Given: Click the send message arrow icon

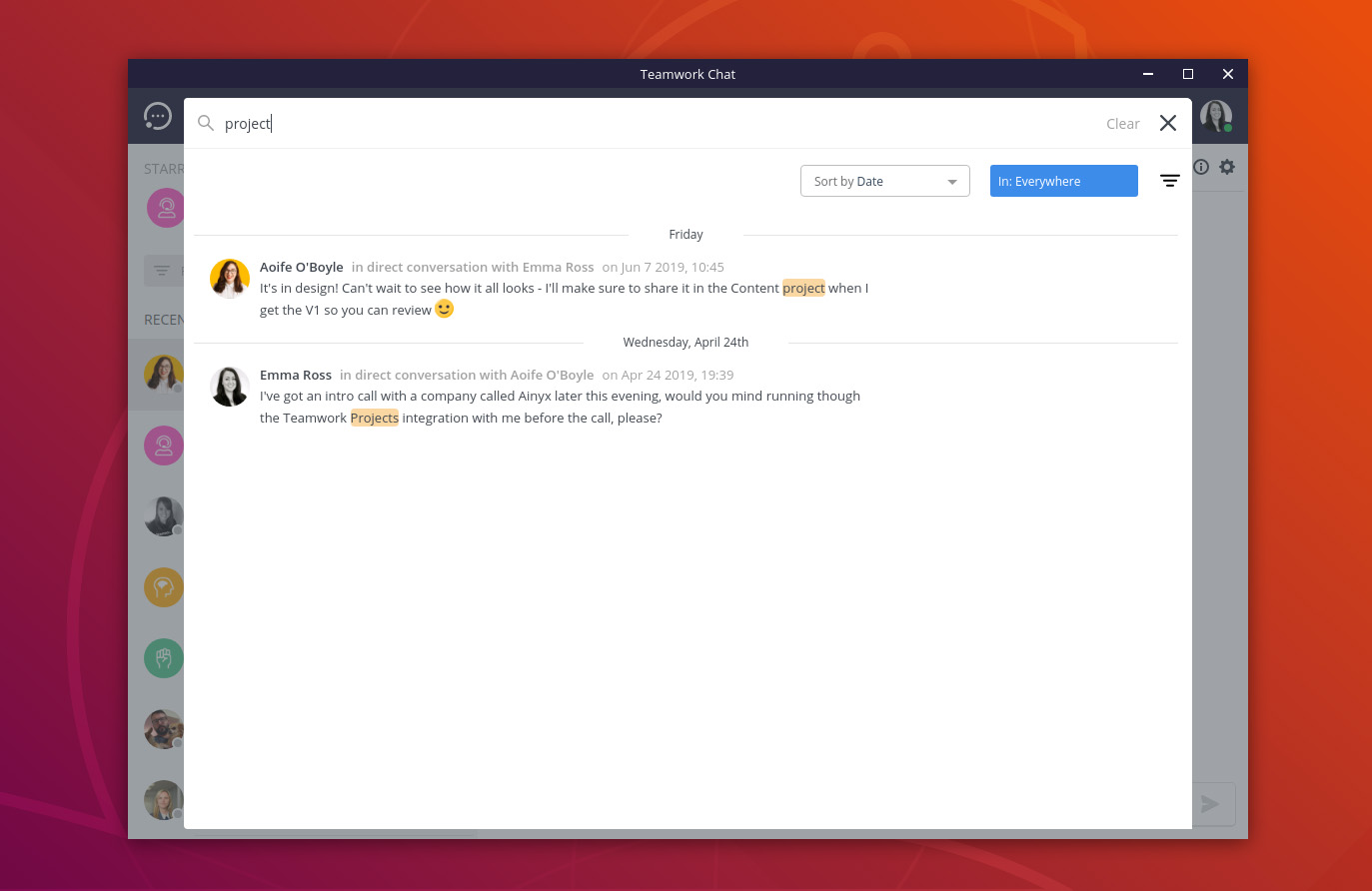Looking at the screenshot, I should [1209, 803].
